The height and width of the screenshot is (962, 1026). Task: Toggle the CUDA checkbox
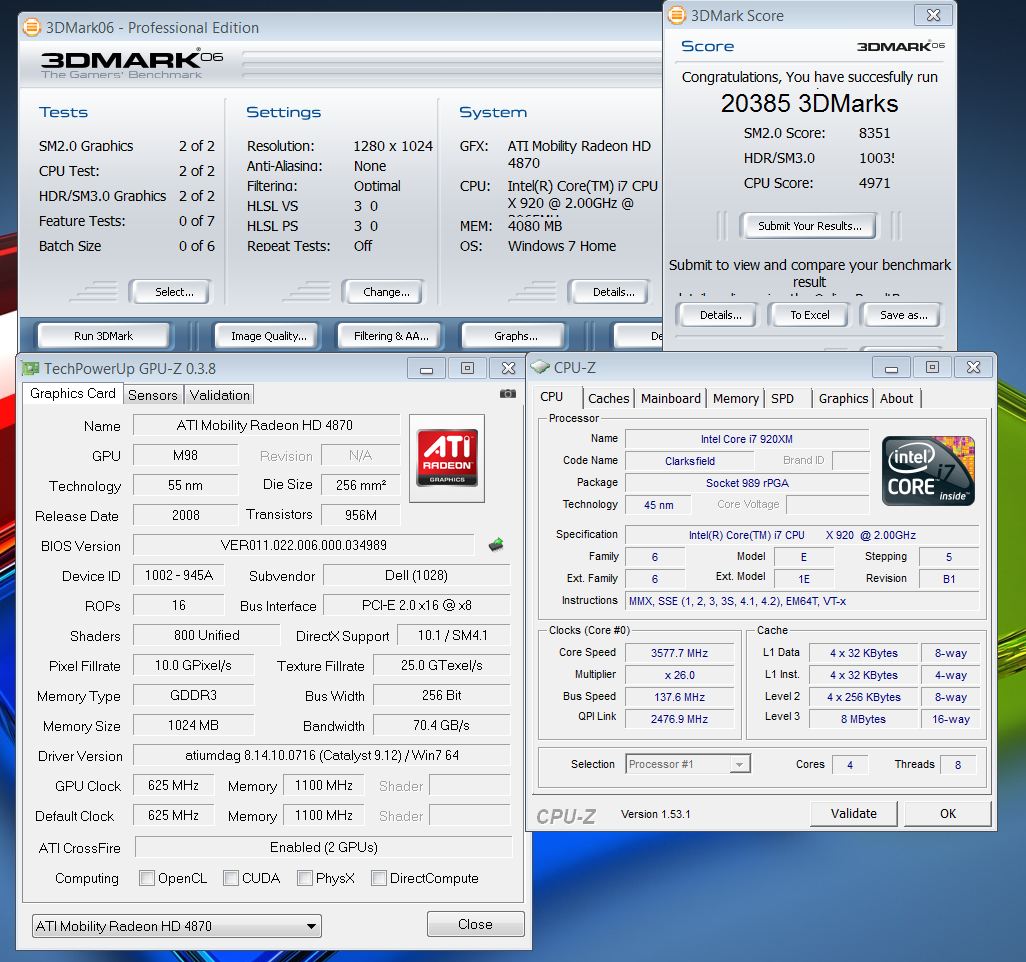click(231, 878)
